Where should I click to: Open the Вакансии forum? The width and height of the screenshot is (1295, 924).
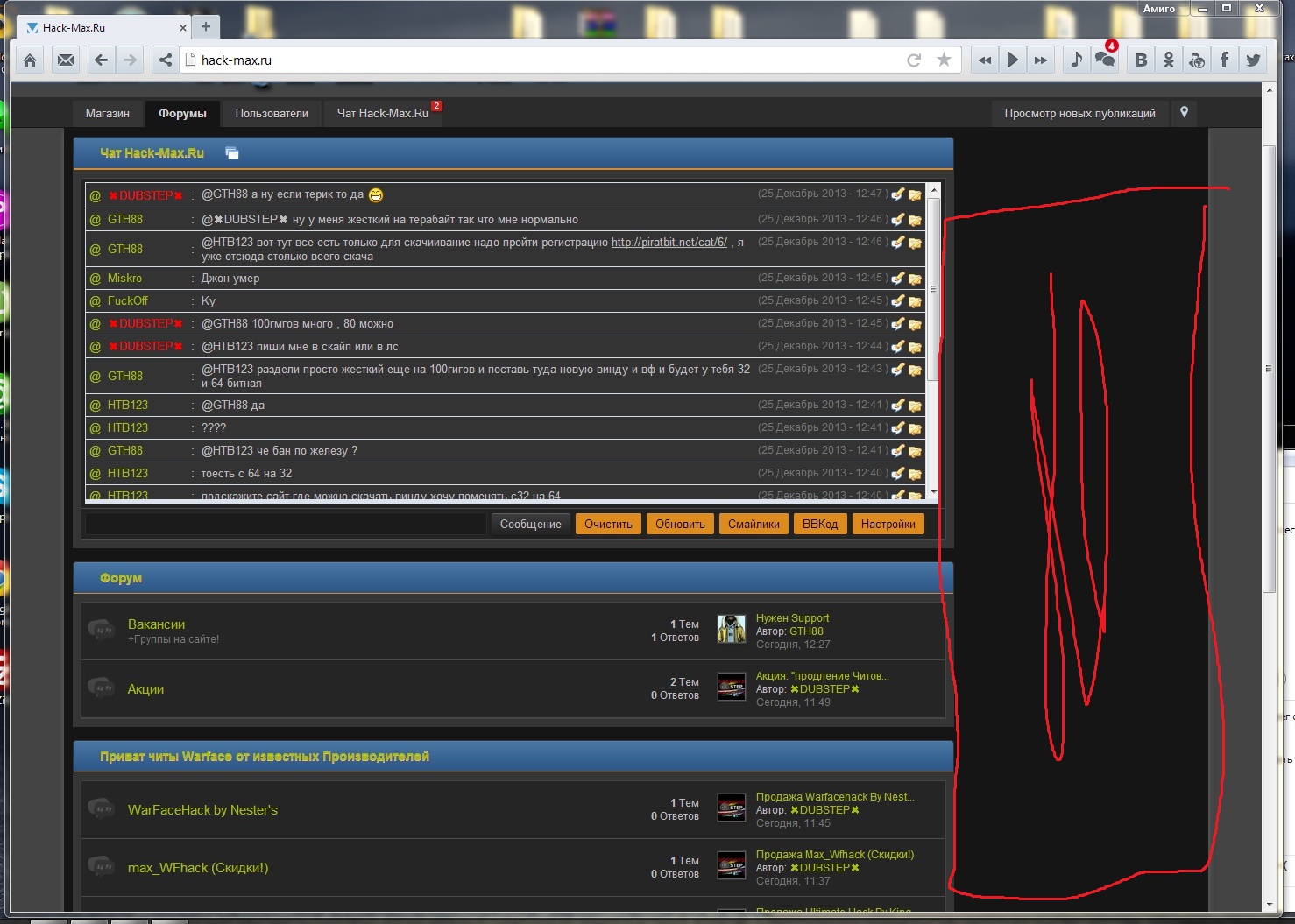point(156,624)
